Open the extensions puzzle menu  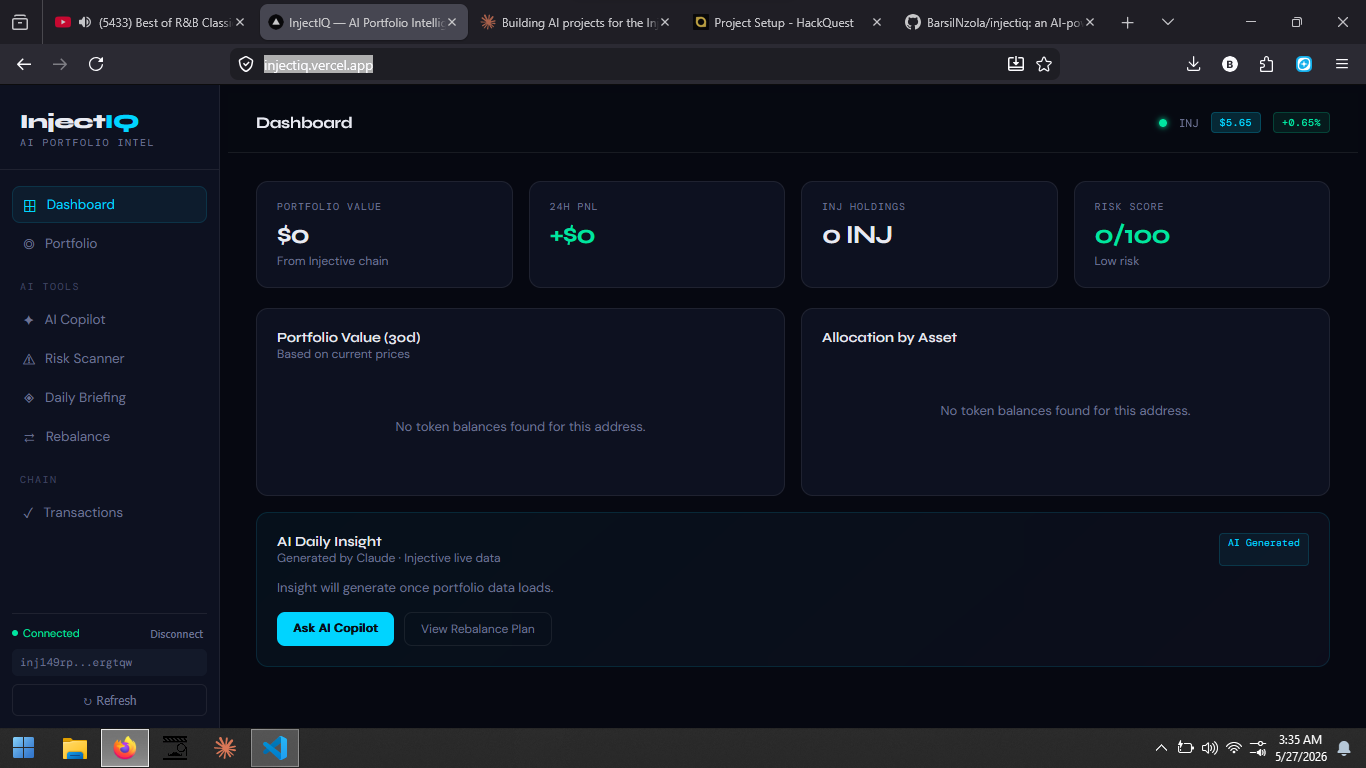(x=1267, y=64)
